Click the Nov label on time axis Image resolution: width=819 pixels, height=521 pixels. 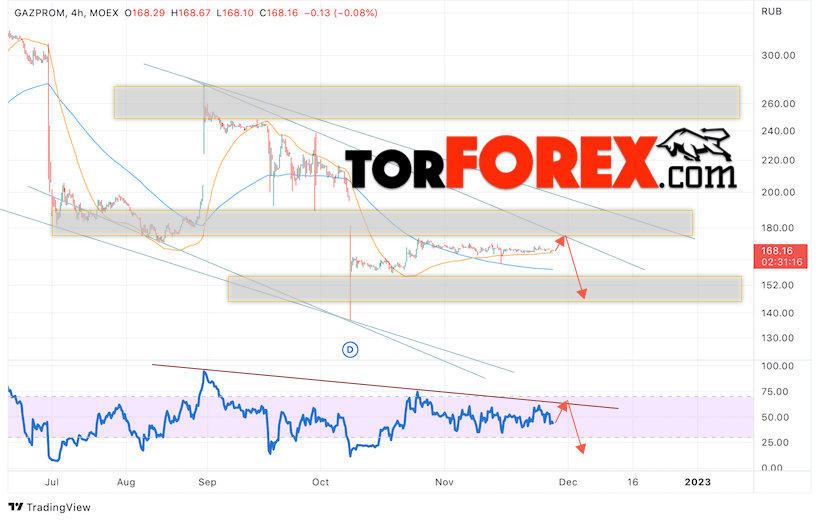[444, 482]
